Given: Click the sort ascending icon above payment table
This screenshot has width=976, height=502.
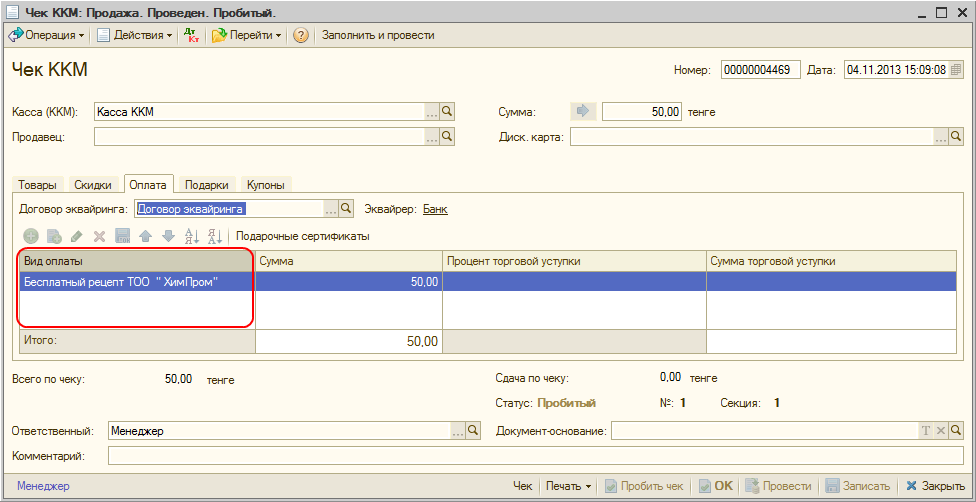Looking at the screenshot, I should coord(191,236).
